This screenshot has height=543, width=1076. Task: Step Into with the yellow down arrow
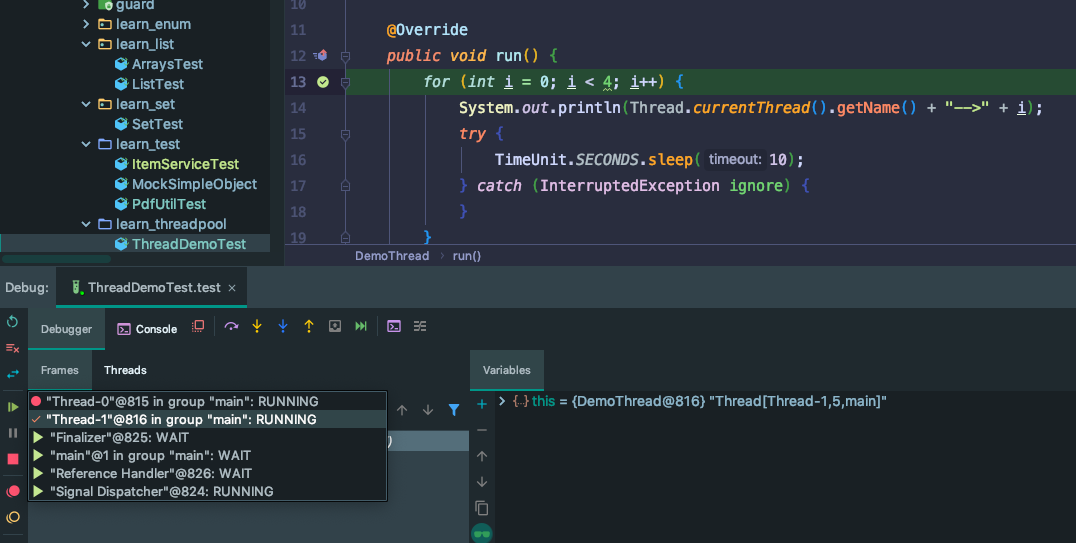pos(257,326)
